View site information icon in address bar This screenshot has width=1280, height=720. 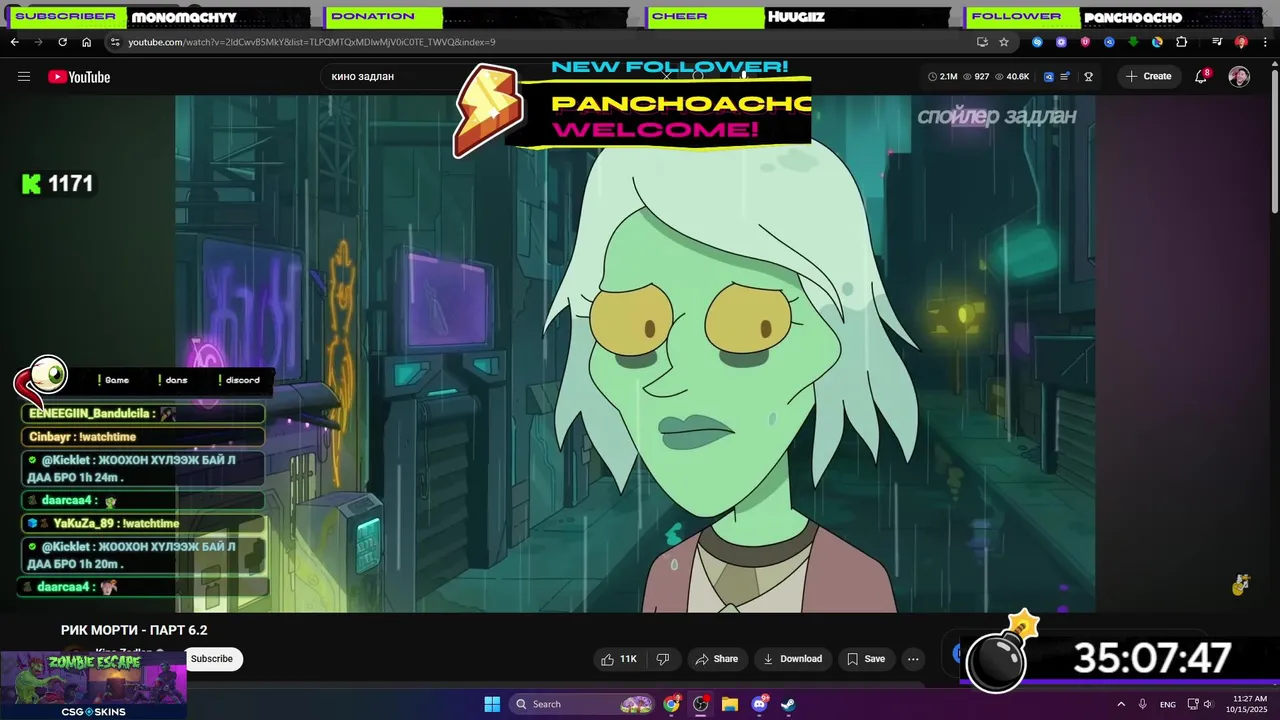(x=115, y=42)
